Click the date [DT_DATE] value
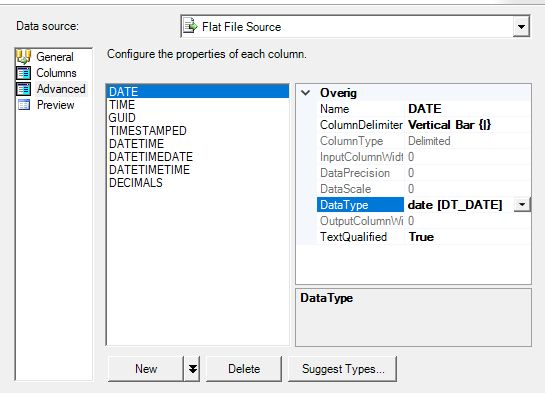The width and height of the screenshot is (545, 393). [455, 205]
